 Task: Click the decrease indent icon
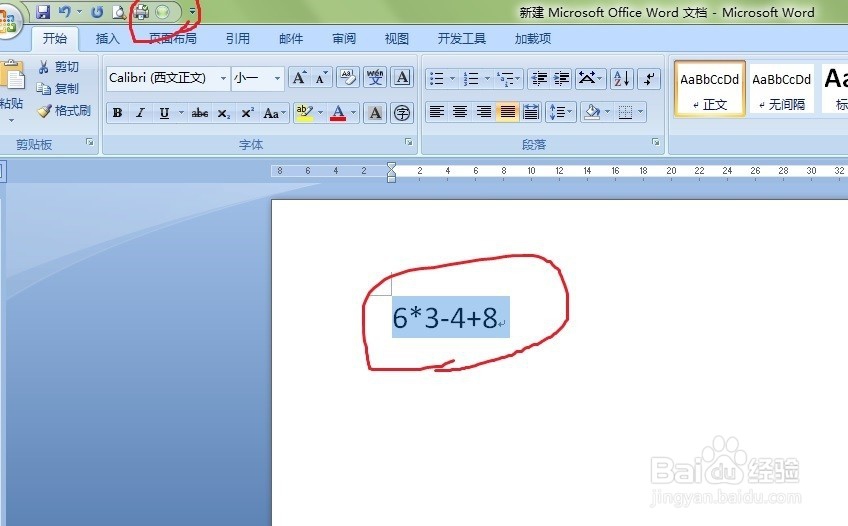pos(539,79)
